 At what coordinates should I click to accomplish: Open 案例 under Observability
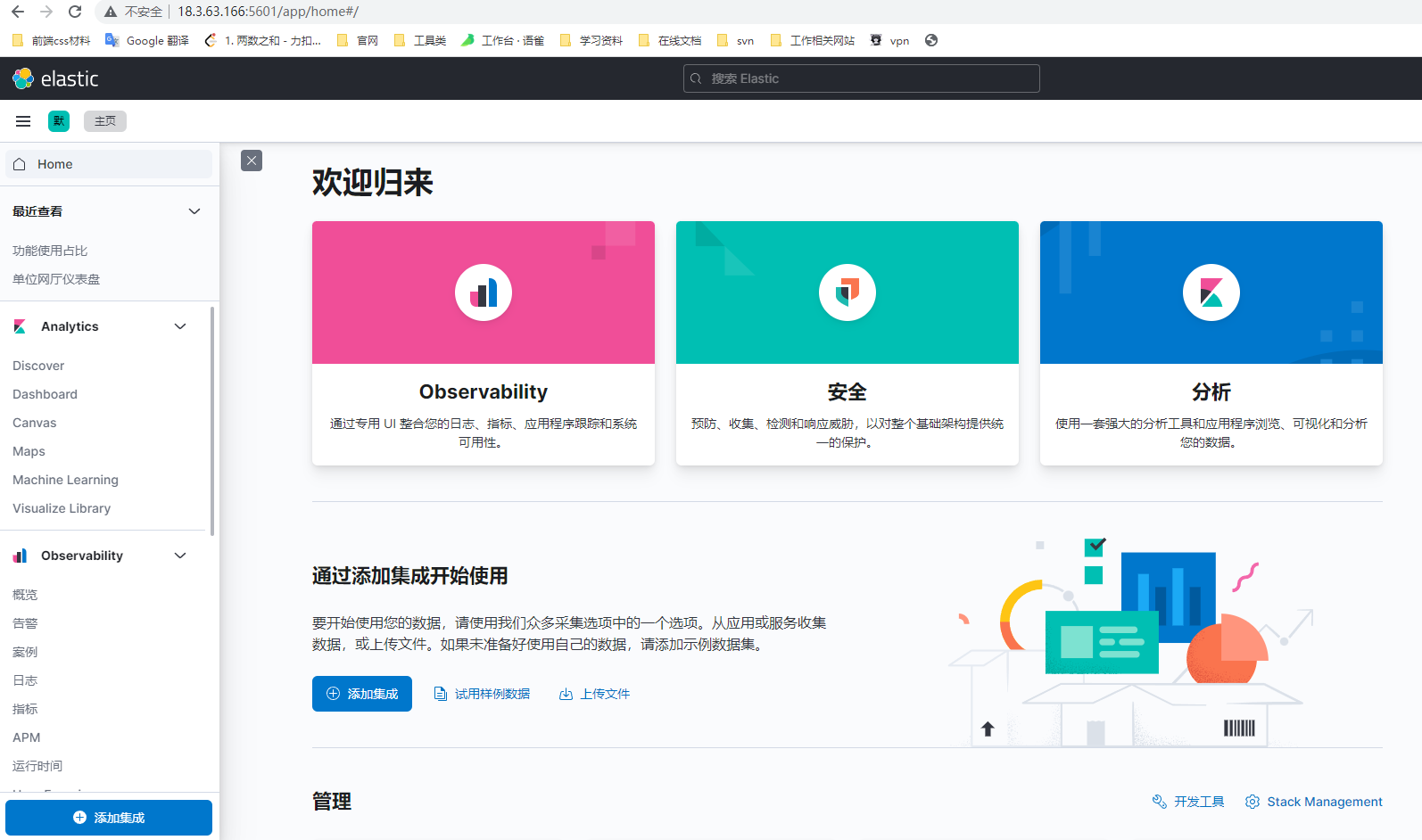pyautogui.click(x=25, y=652)
